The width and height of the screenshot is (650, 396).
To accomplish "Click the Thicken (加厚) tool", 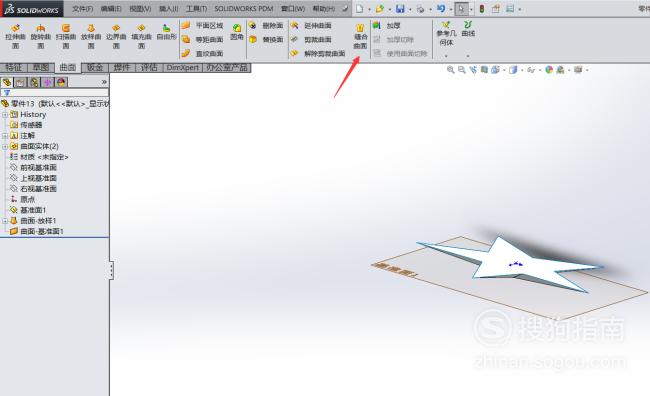I will click(x=387, y=26).
